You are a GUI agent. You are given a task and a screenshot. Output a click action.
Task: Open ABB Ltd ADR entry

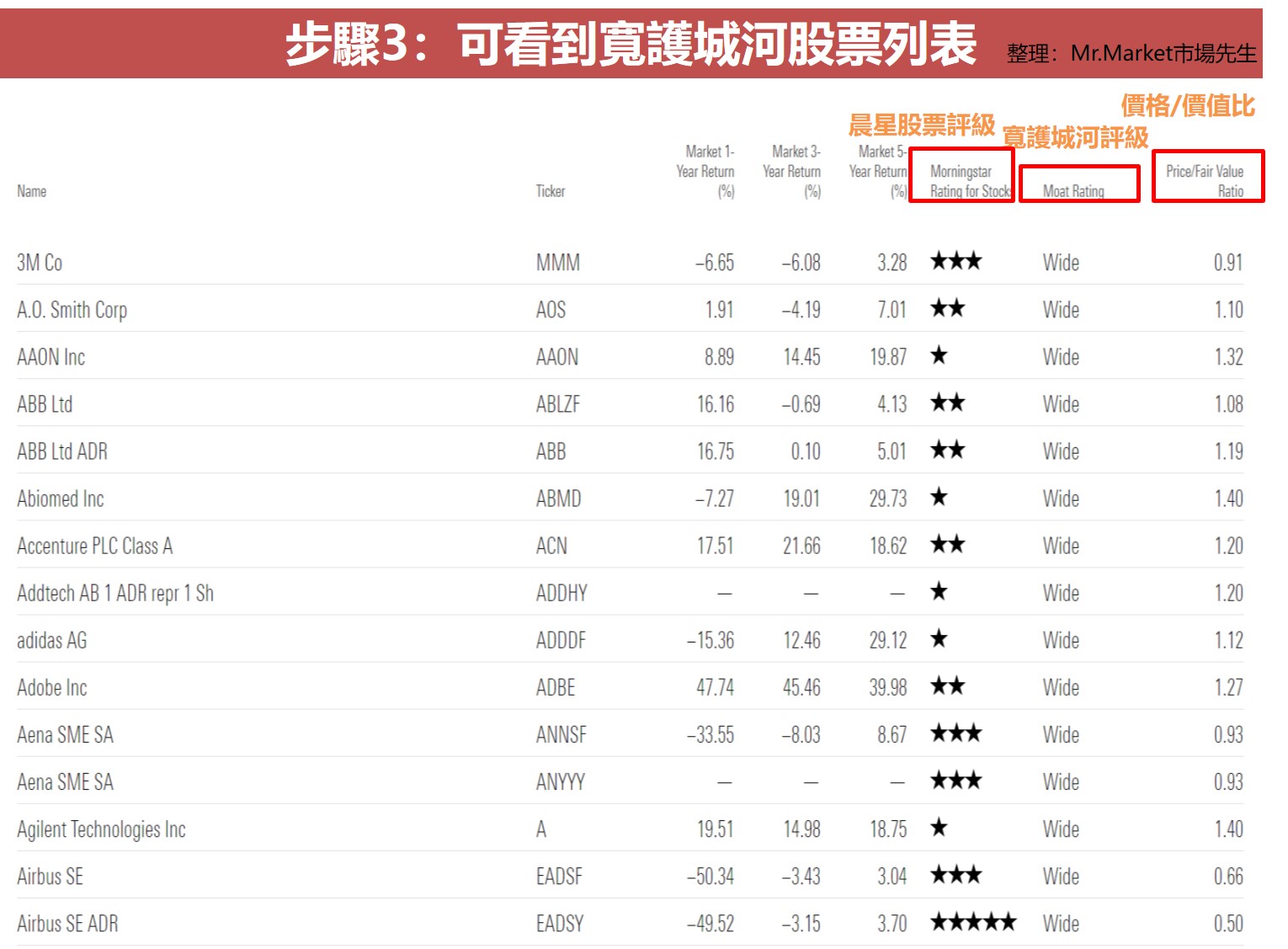(62, 451)
